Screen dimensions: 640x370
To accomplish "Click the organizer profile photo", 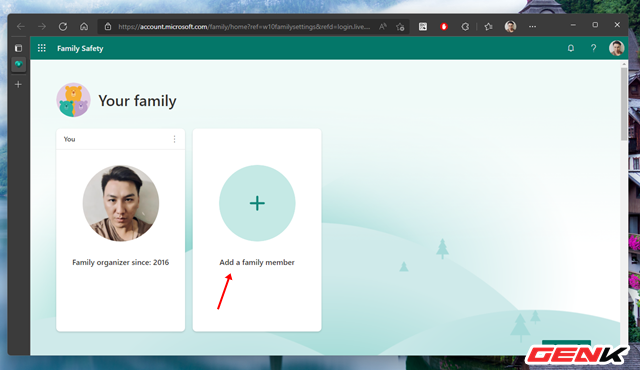I will (121, 203).
